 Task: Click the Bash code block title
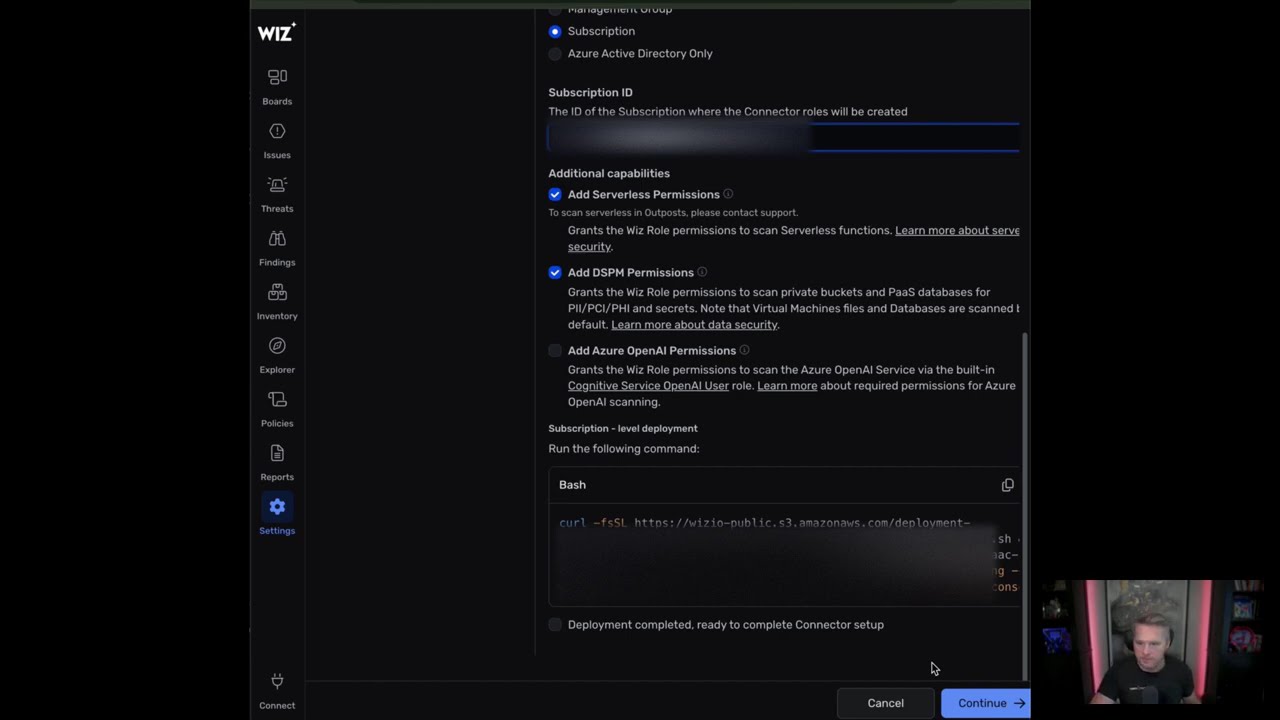(x=572, y=485)
